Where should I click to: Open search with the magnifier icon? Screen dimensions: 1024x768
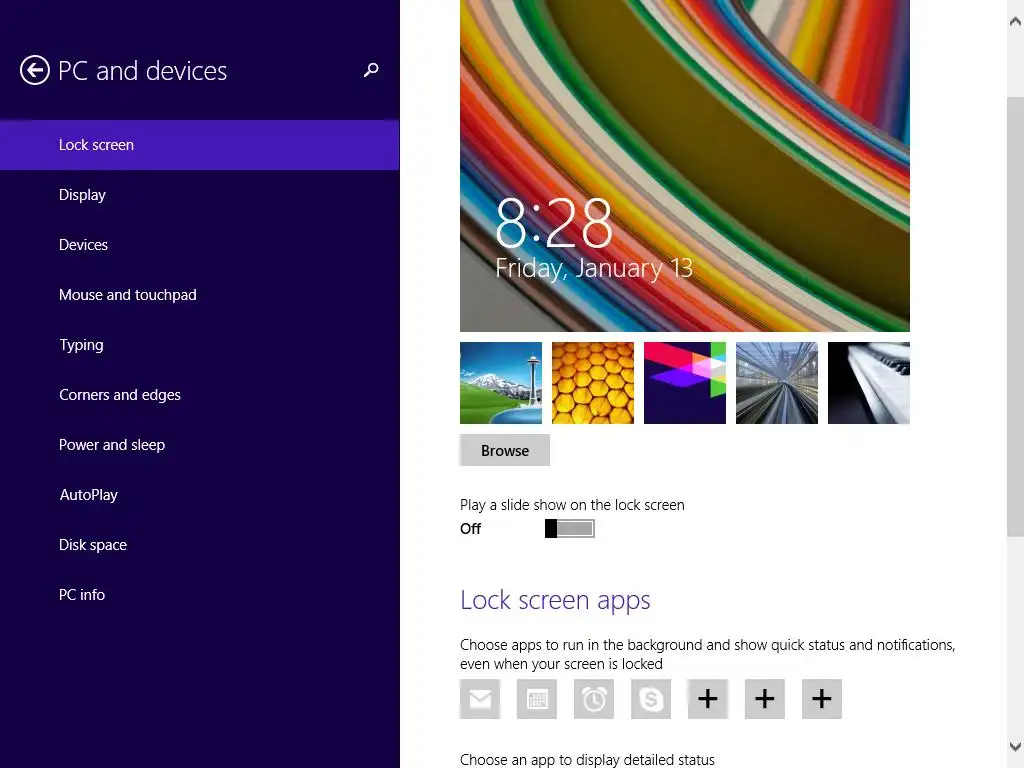tap(371, 70)
